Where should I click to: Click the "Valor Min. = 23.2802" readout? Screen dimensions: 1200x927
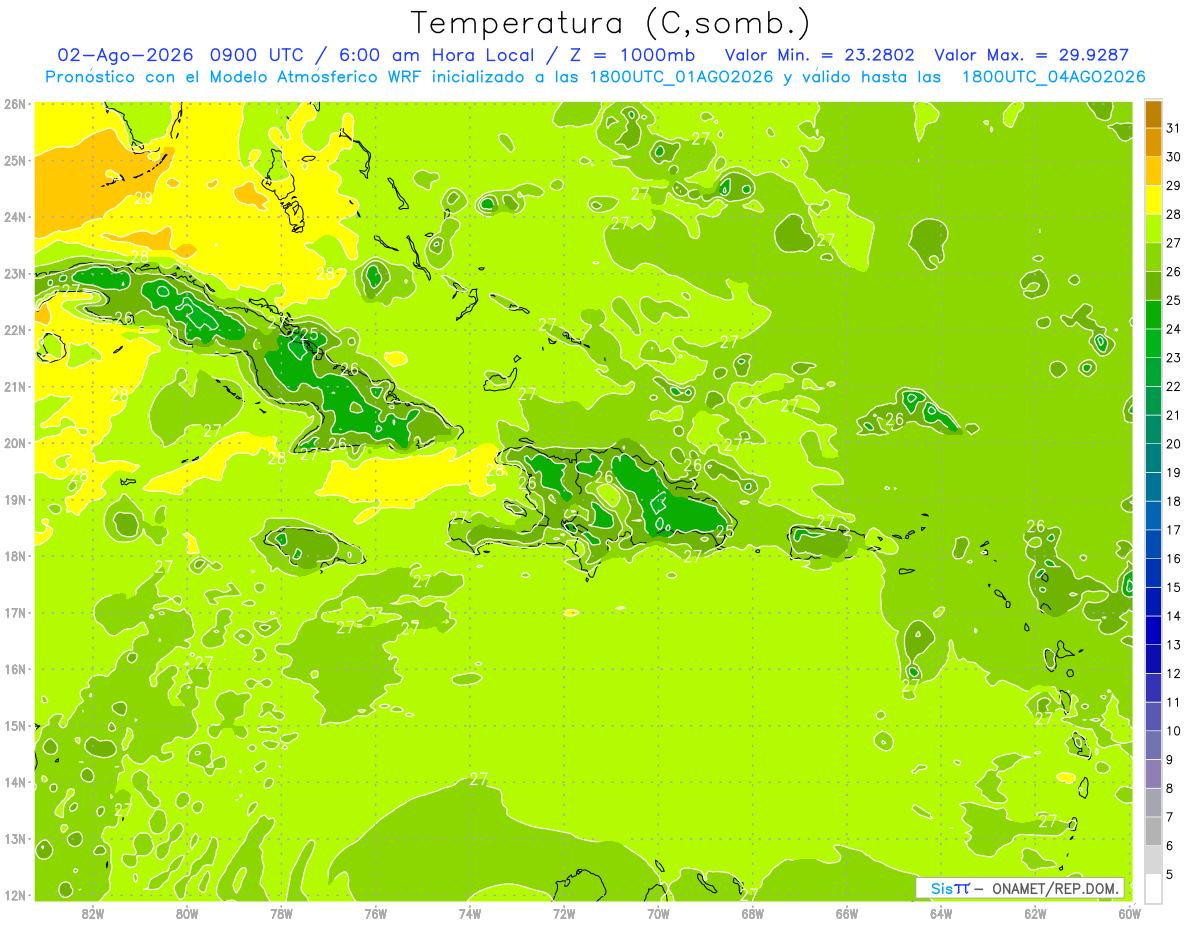pyautogui.click(x=820, y=55)
